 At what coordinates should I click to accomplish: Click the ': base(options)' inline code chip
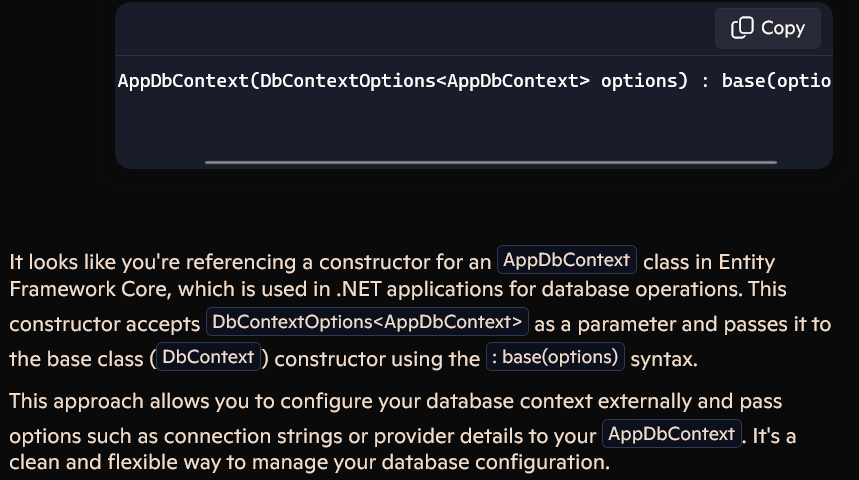pyautogui.click(x=555, y=357)
